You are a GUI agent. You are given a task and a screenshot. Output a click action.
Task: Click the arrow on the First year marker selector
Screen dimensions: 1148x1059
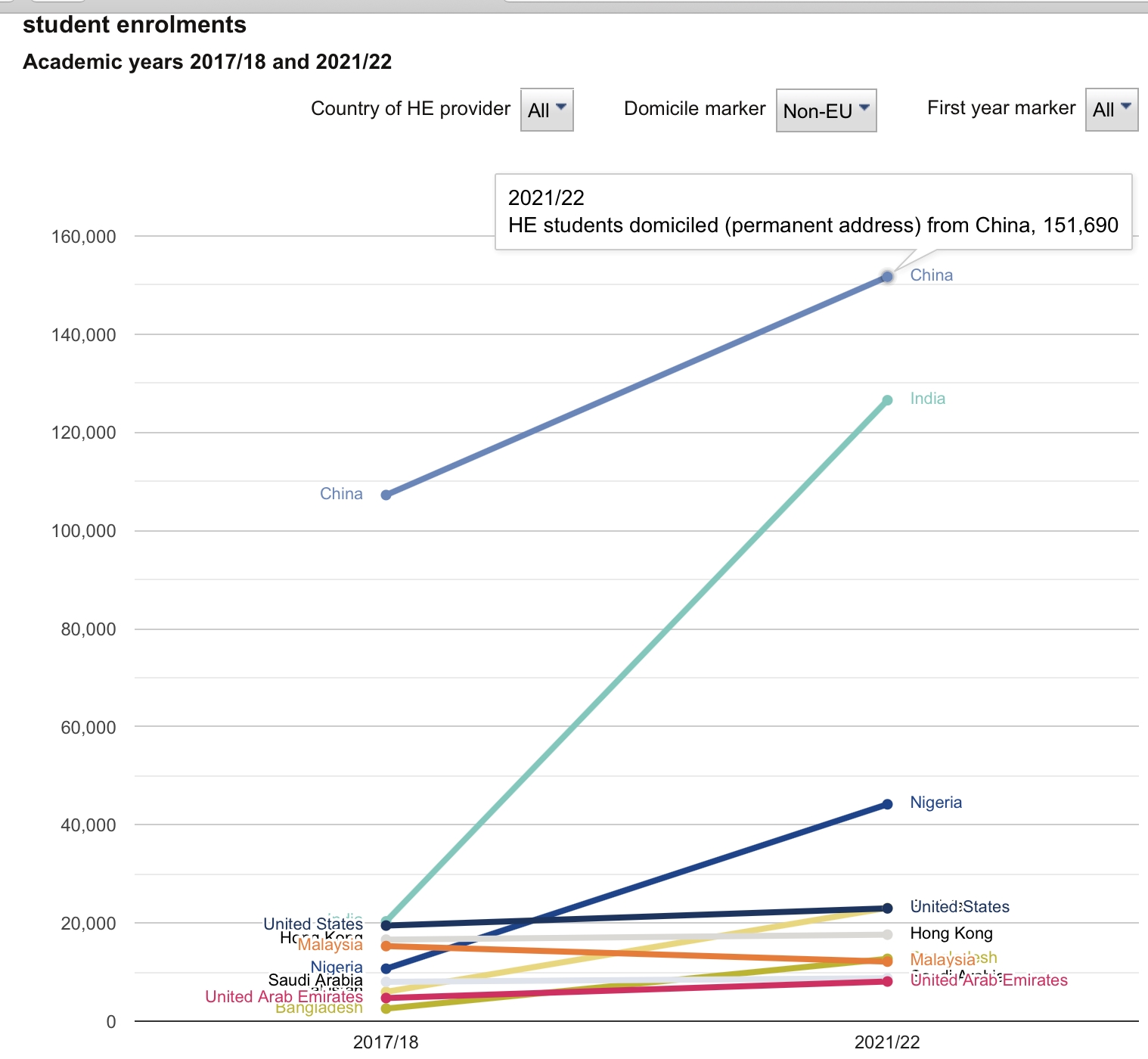point(1125,107)
